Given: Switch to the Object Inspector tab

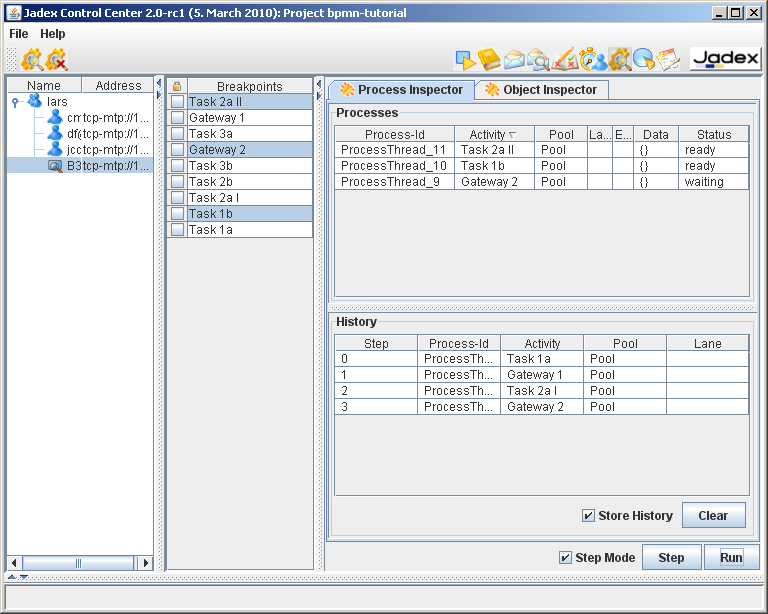Looking at the screenshot, I should tap(541, 90).
